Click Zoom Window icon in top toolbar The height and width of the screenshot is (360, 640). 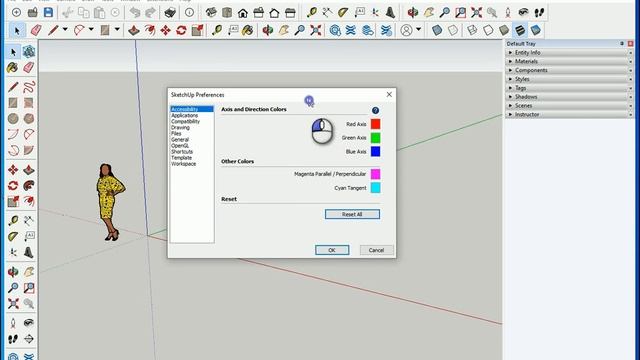point(460,13)
